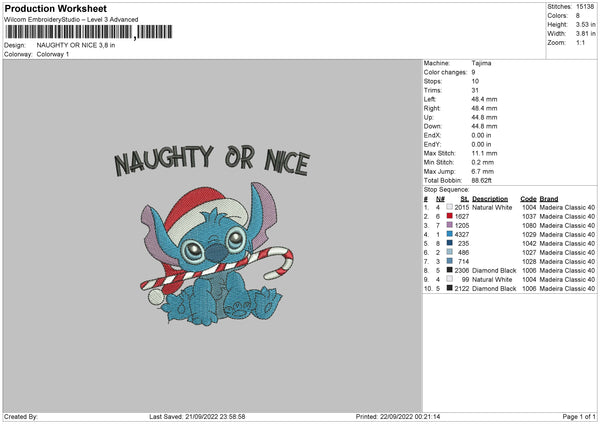600x424 pixels.
Task: Click the steel blue swatch with 714 stitches
Action: pos(449,261)
